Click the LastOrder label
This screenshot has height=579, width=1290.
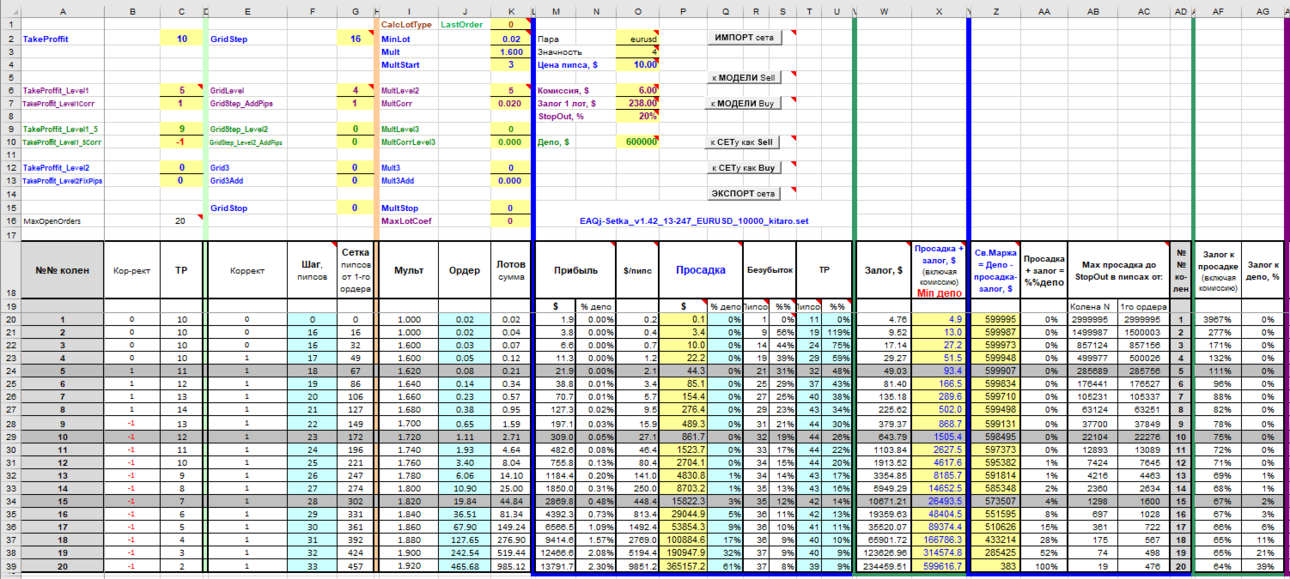(x=462, y=24)
